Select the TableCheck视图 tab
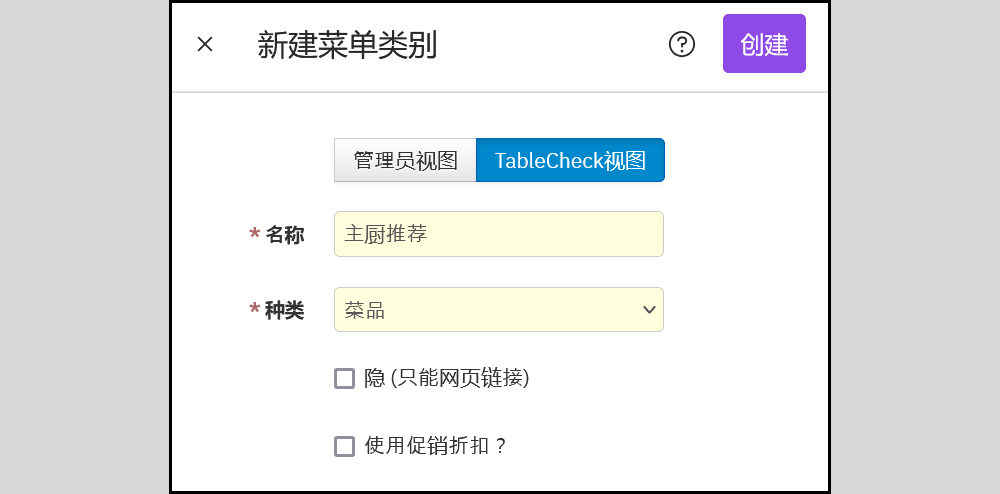Viewport: 1000px width, 494px height. point(570,160)
